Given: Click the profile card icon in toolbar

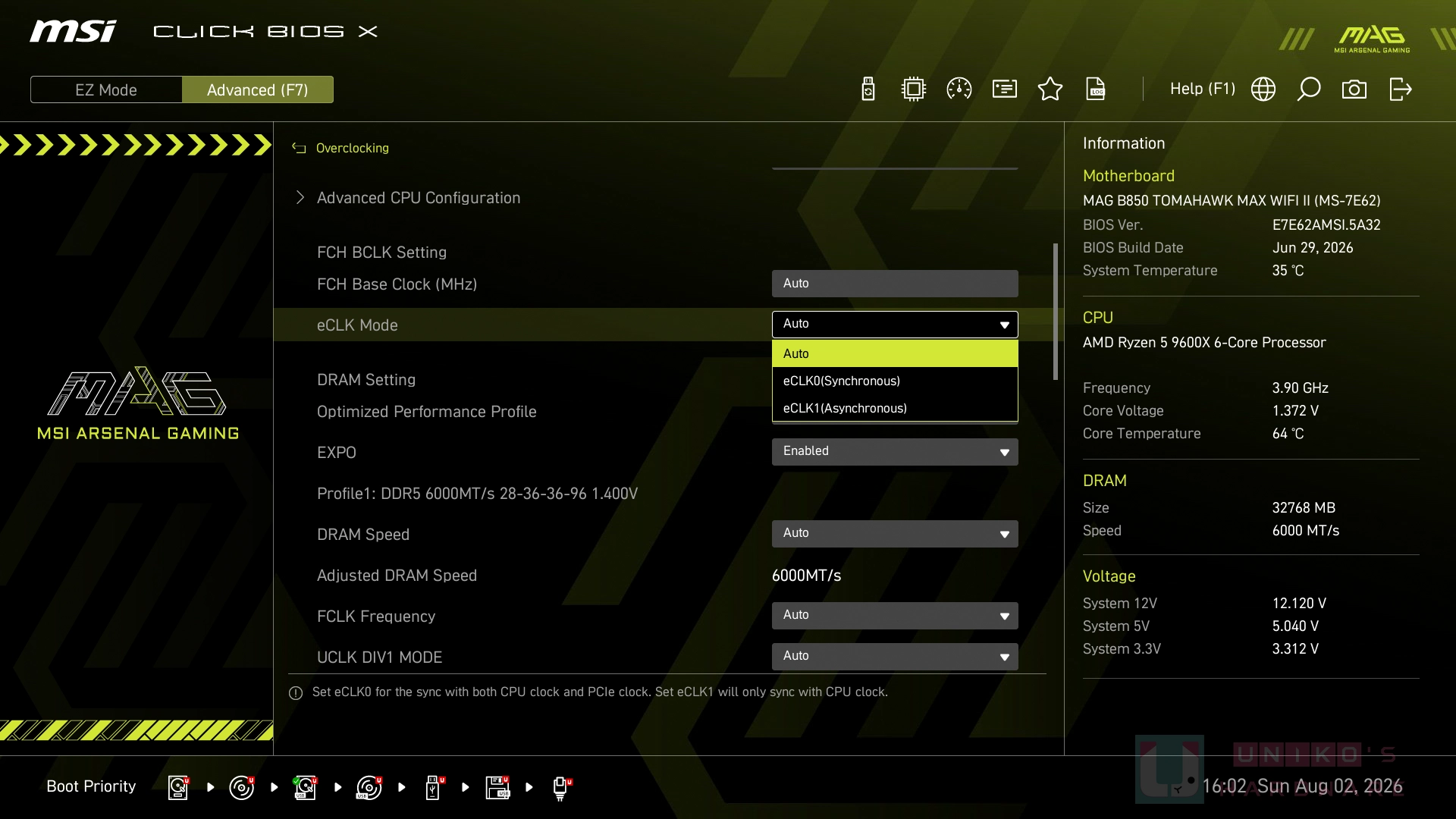Looking at the screenshot, I should point(1005,89).
